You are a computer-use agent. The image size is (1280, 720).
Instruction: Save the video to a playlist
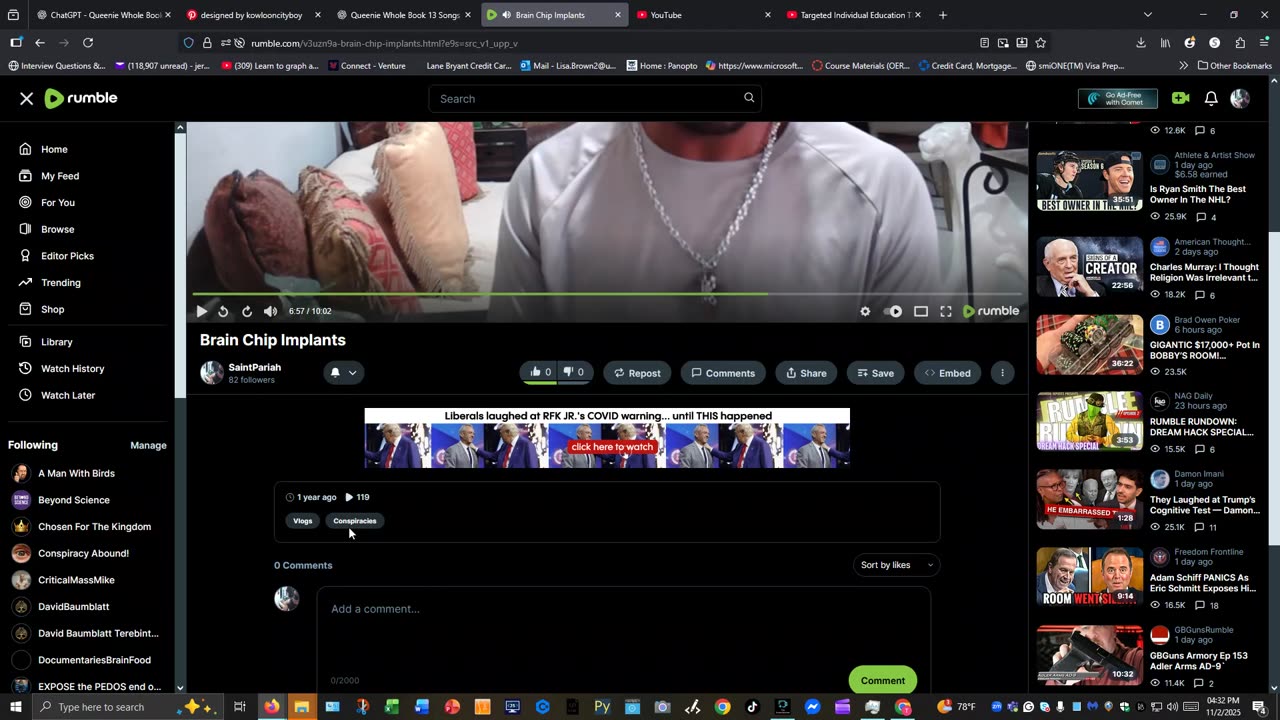pyautogui.click(x=876, y=373)
